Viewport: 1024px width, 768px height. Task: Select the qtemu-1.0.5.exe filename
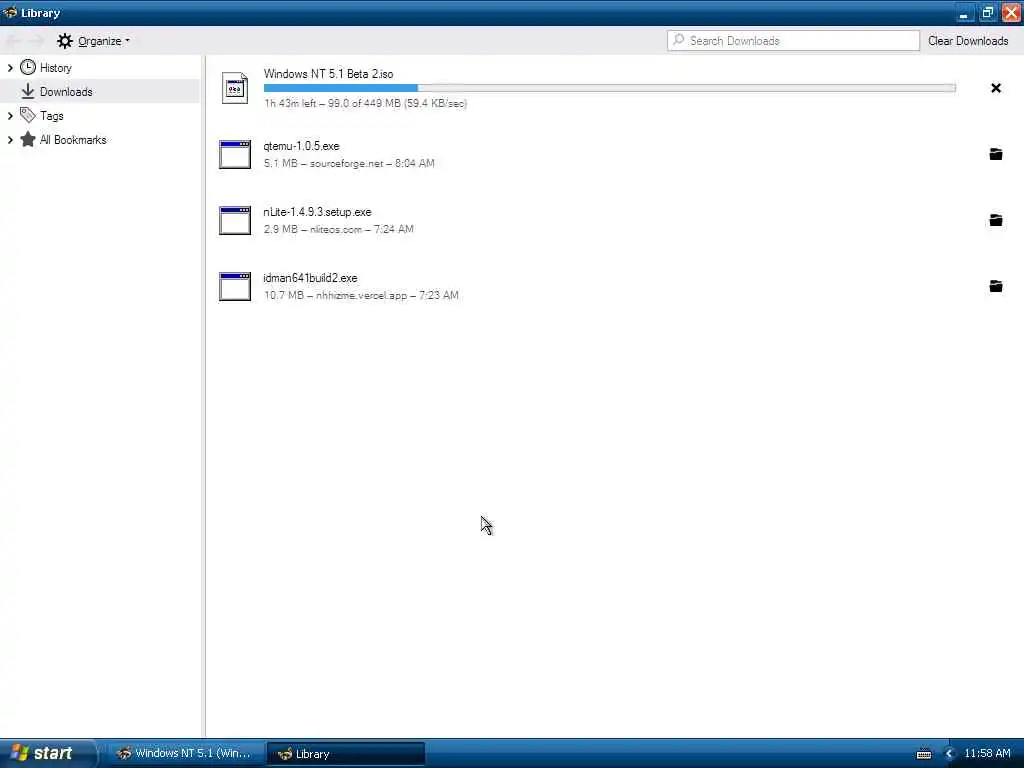(301, 146)
